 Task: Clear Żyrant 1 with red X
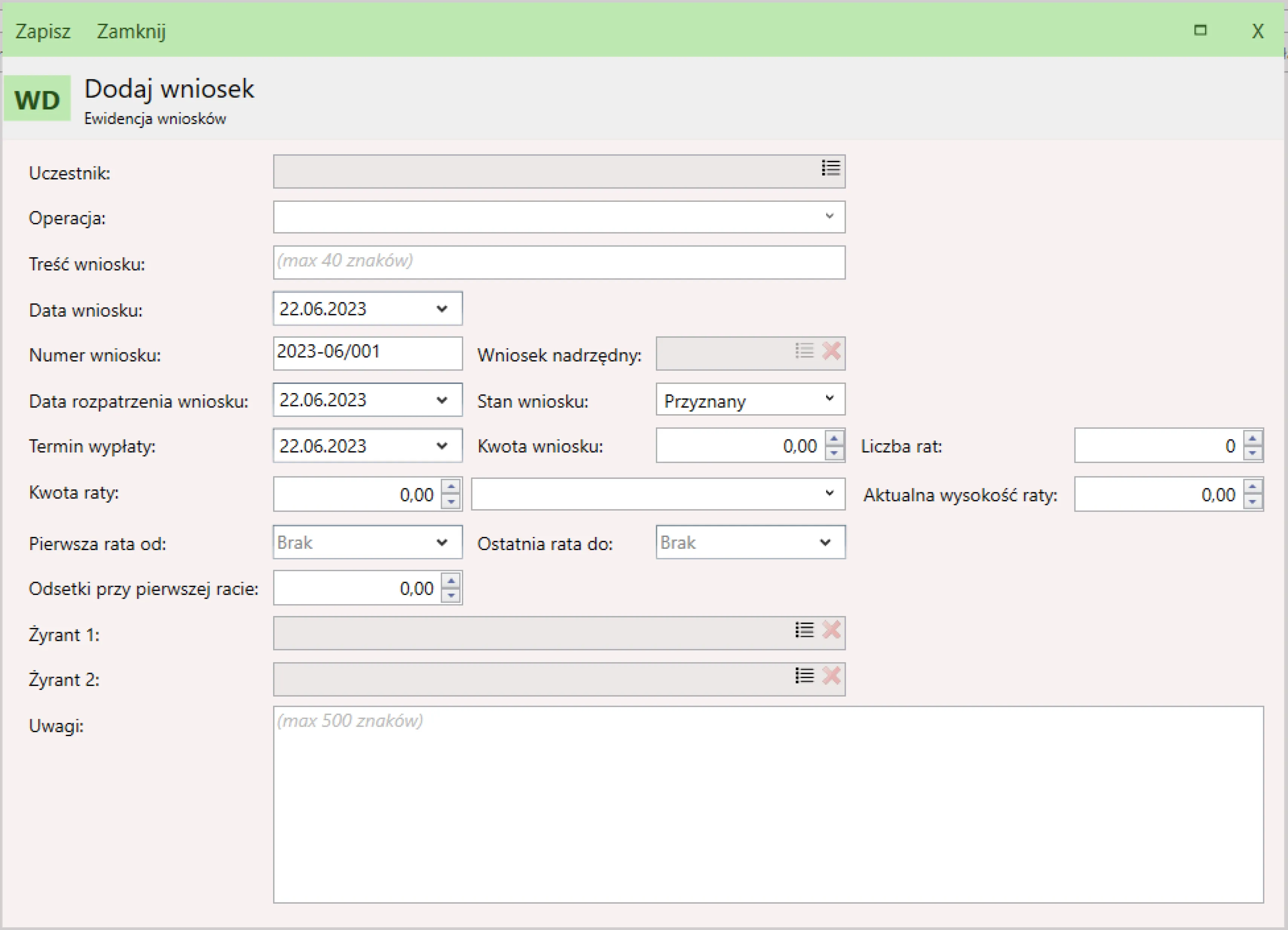tap(831, 630)
